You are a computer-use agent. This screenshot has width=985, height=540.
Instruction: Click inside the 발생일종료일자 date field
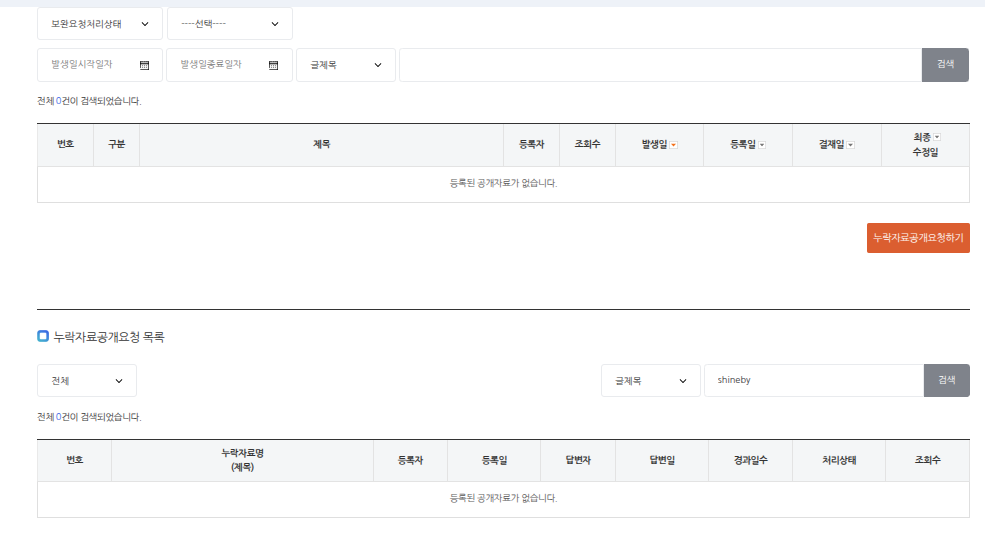point(218,65)
